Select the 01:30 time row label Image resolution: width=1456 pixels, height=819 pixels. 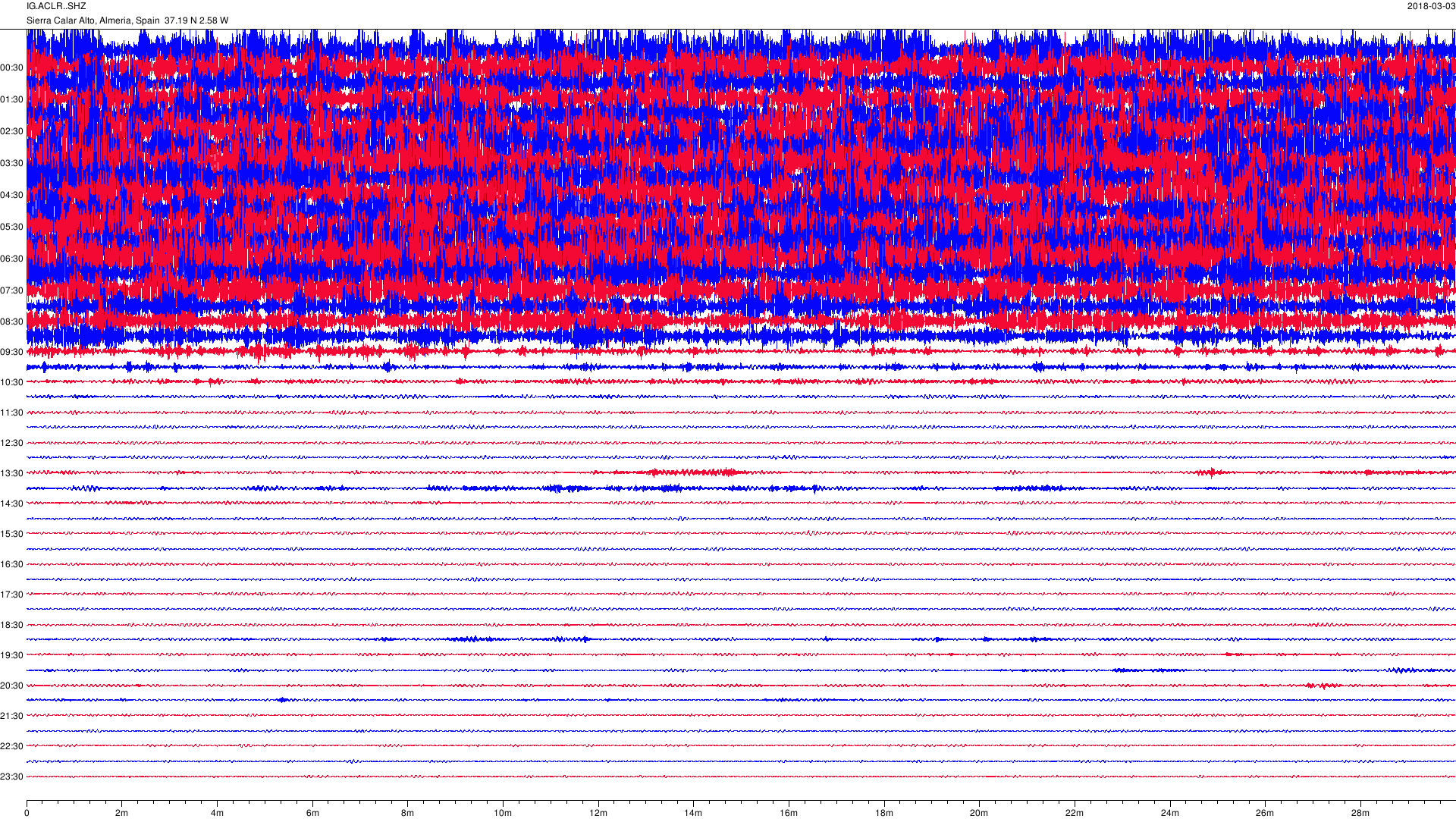pos(12,100)
